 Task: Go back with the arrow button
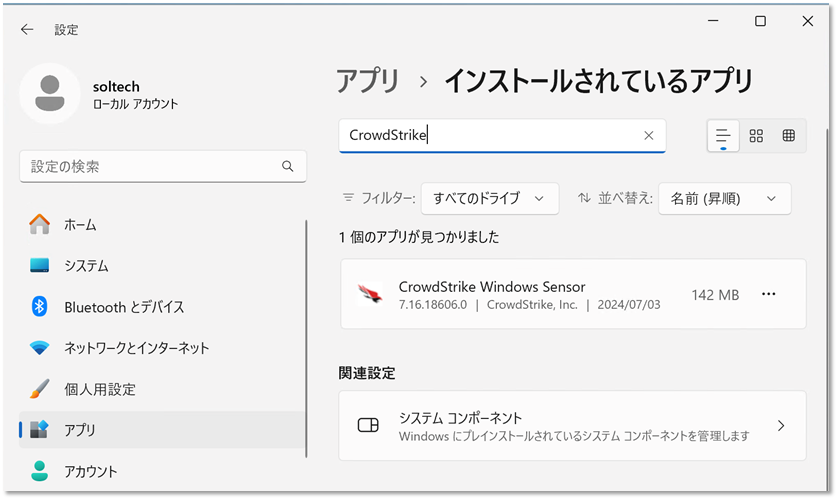click(x=27, y=29)
